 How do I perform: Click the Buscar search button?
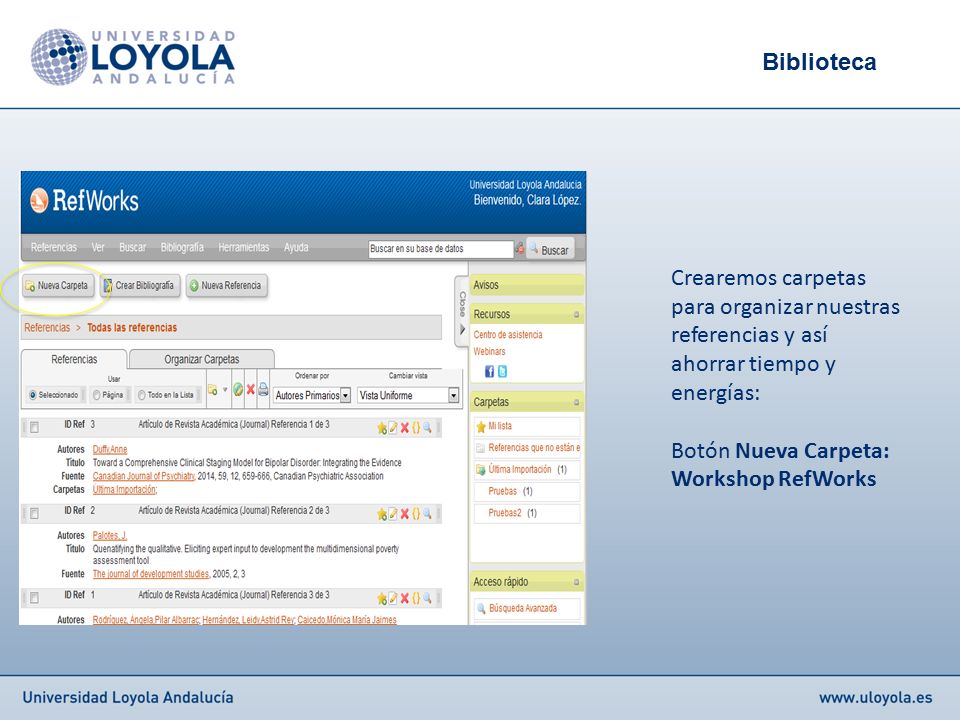coord(550,249)
